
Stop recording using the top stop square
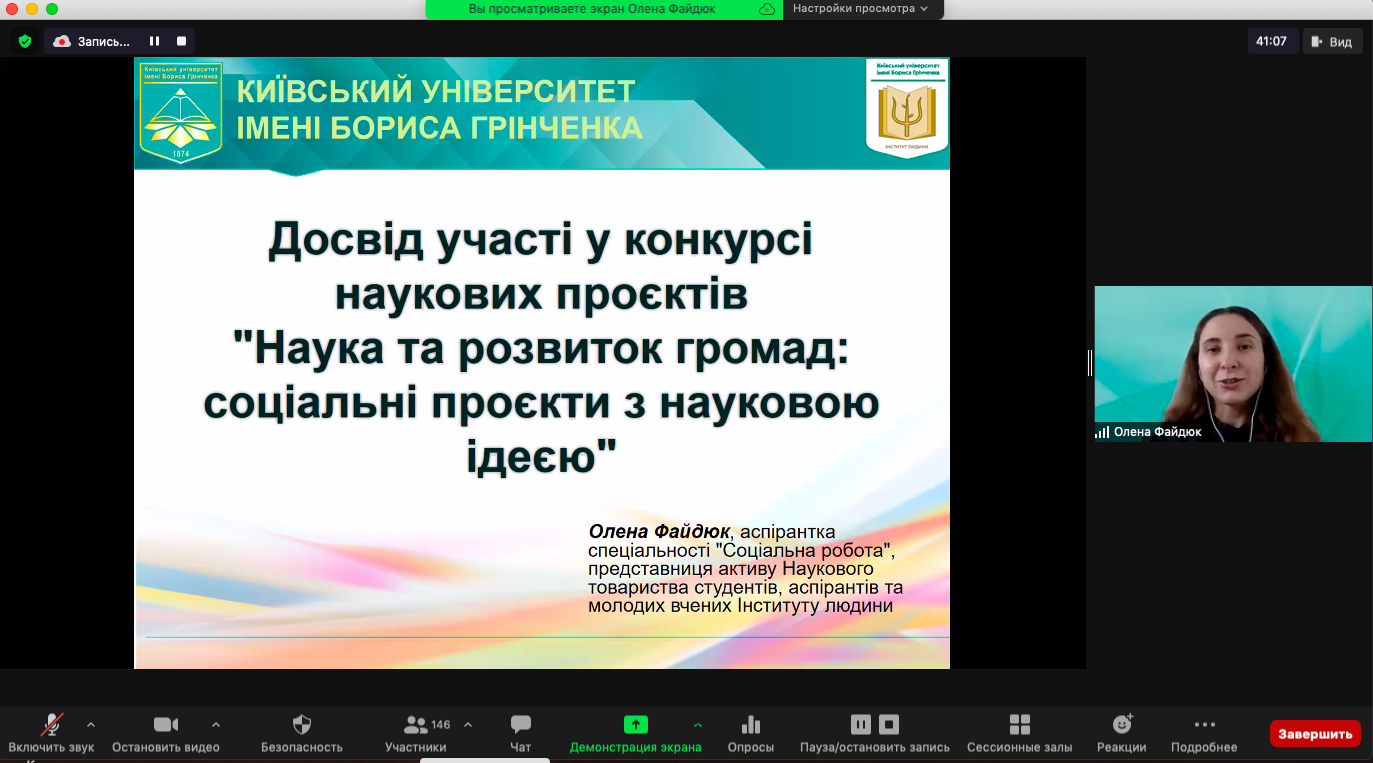(x=182, y=41)
